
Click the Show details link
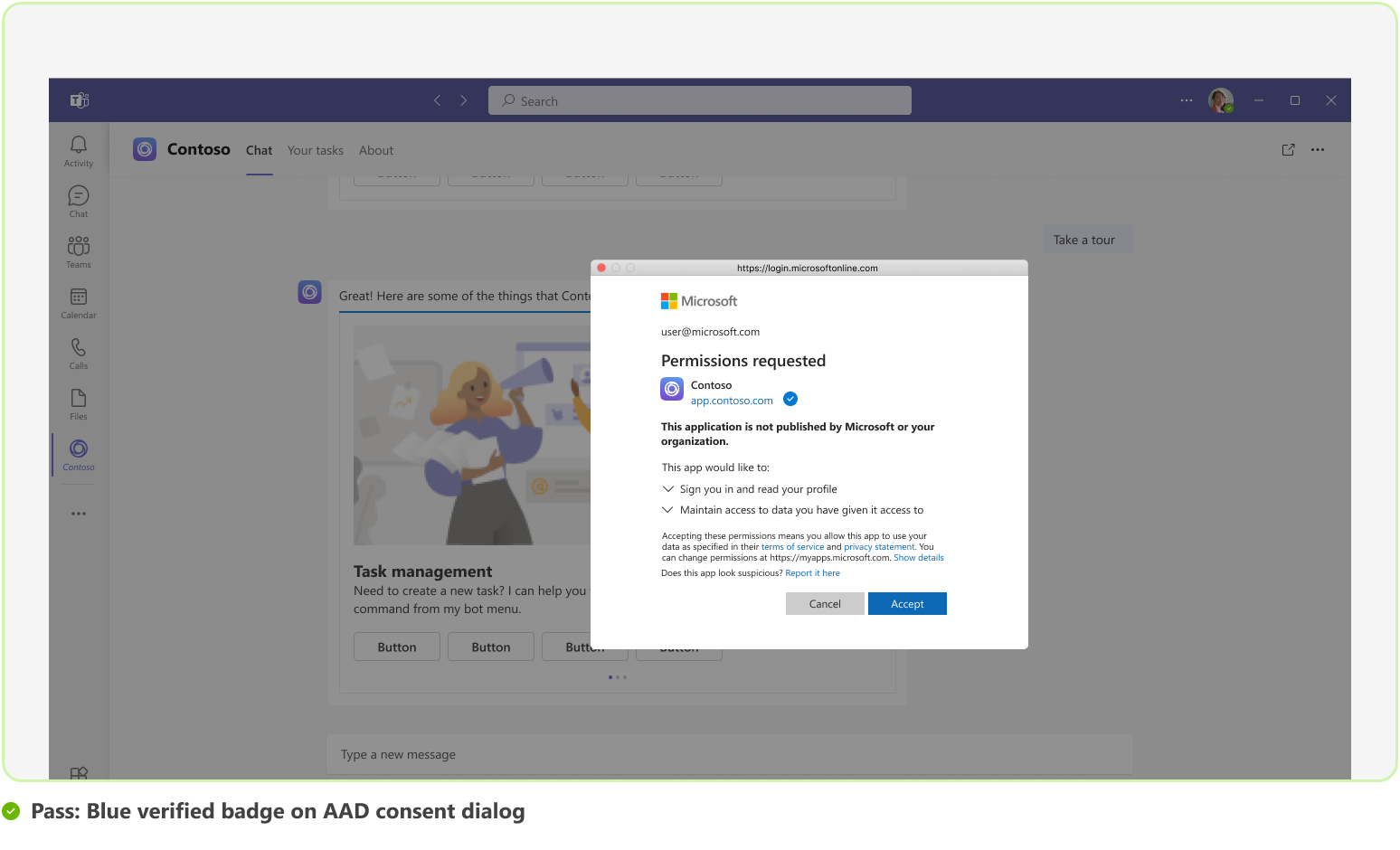[x=919, y=558]
